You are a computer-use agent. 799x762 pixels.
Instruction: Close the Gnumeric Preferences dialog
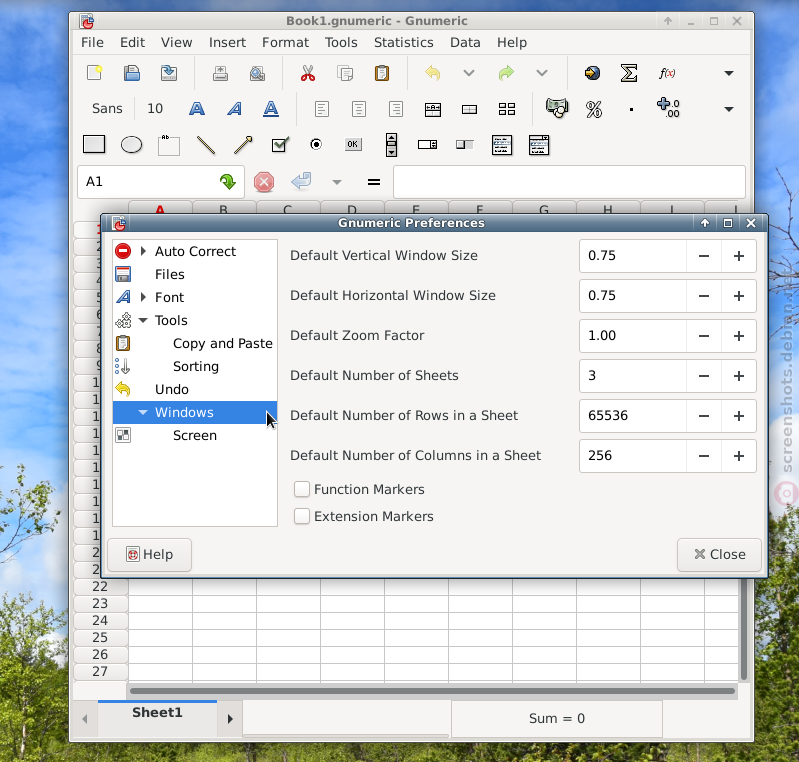[x=719, y=555]
